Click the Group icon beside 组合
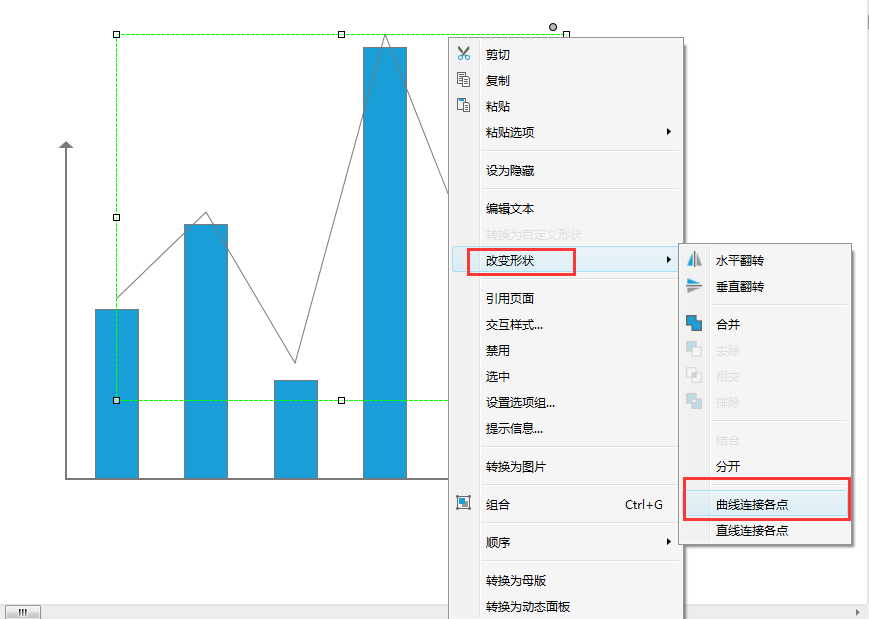869x619 pixels. click(x=464, y=503)
